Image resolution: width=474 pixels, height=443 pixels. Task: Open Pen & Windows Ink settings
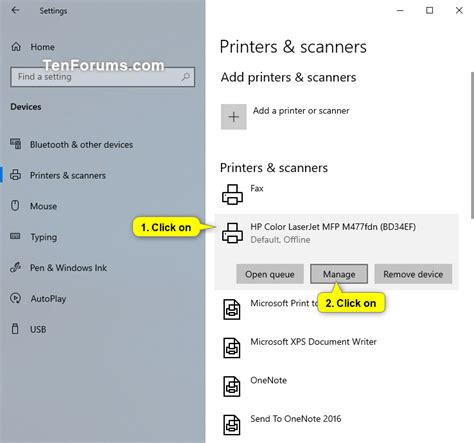pyautogui.click(x=68, y=268)
